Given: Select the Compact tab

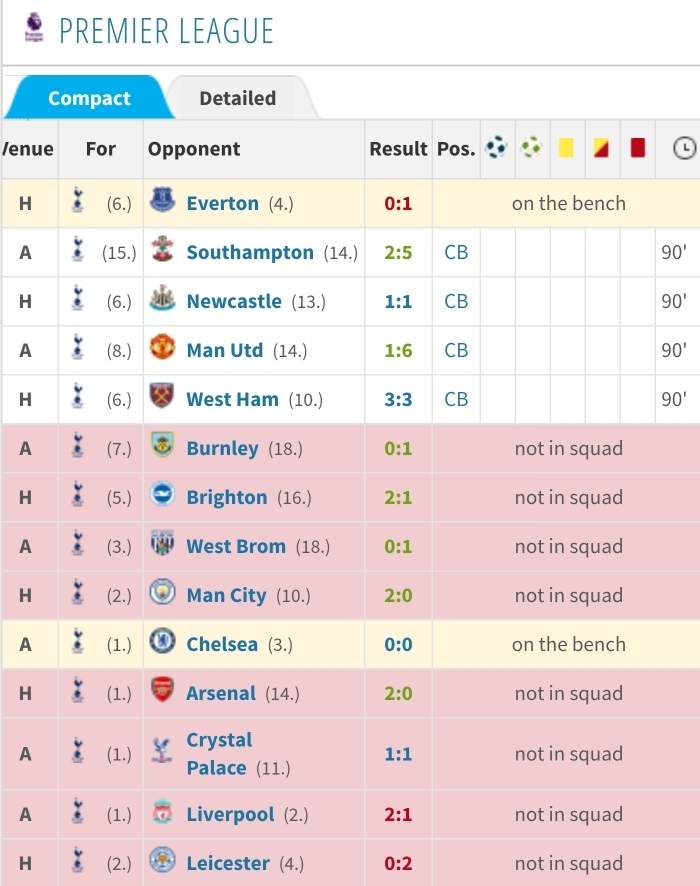Looking at the screenshot, I should (x=89, y=98).
